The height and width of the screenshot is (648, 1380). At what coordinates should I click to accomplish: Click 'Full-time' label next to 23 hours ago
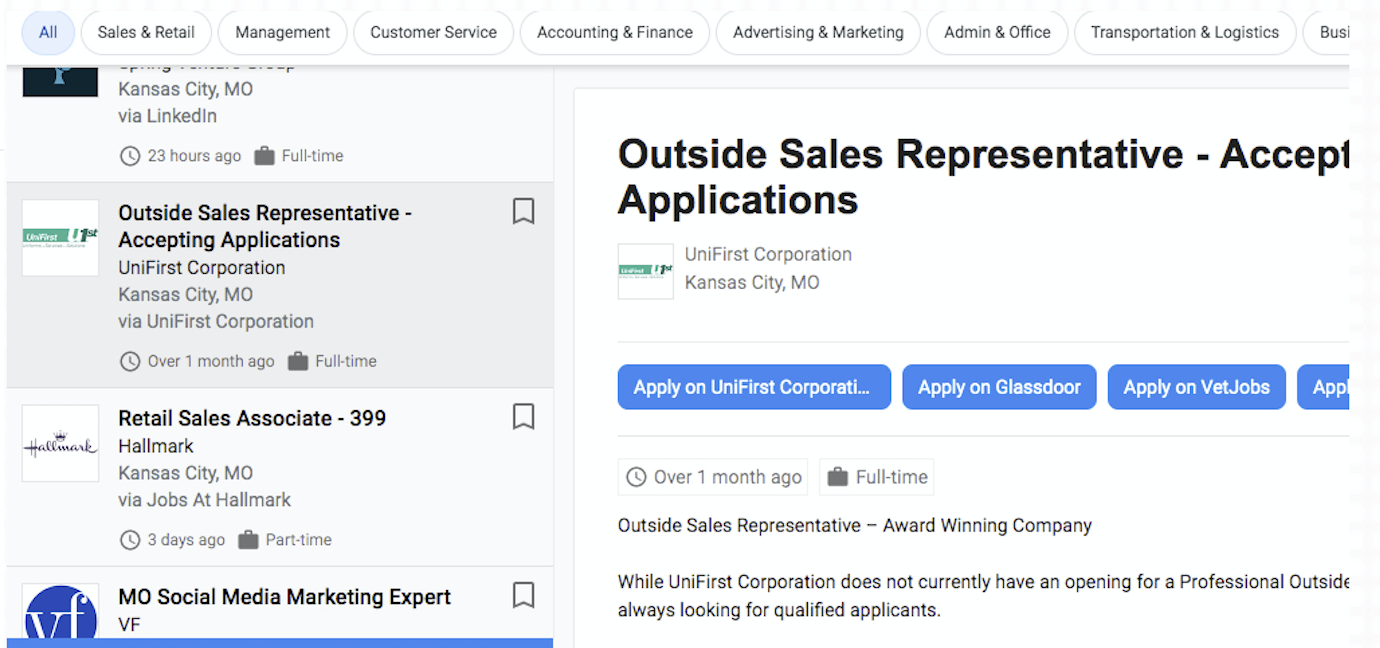coord(312,156)
